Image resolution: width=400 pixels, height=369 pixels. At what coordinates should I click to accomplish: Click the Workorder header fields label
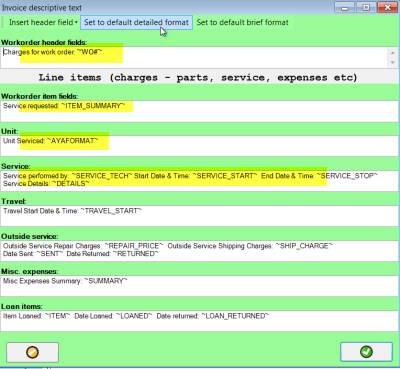44,42
